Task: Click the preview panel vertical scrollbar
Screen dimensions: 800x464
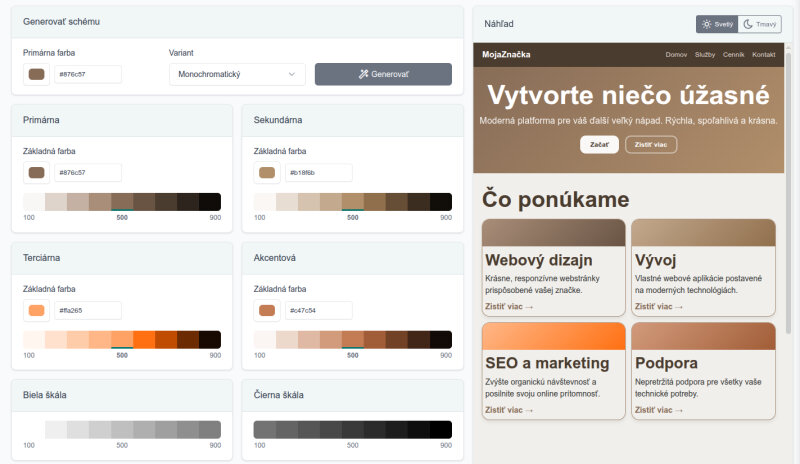Action: [x=789, y=191]
